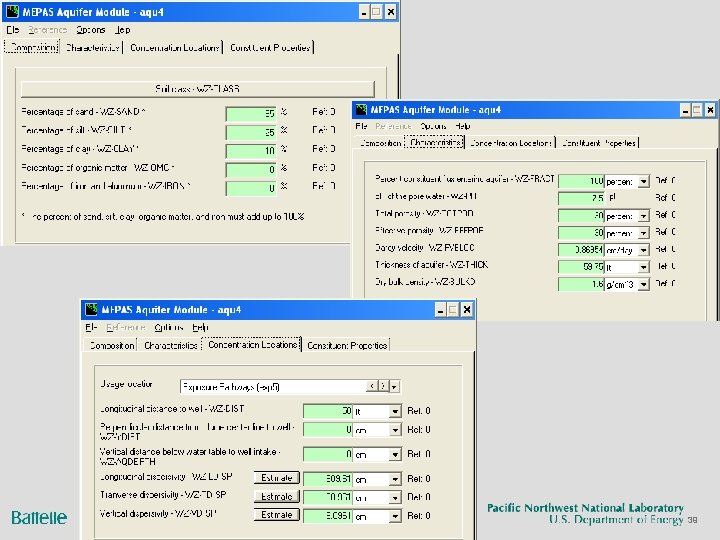Click next arrow in Usage location selector
The width and height of the screenshot is (720, 540).
(383, 386)
